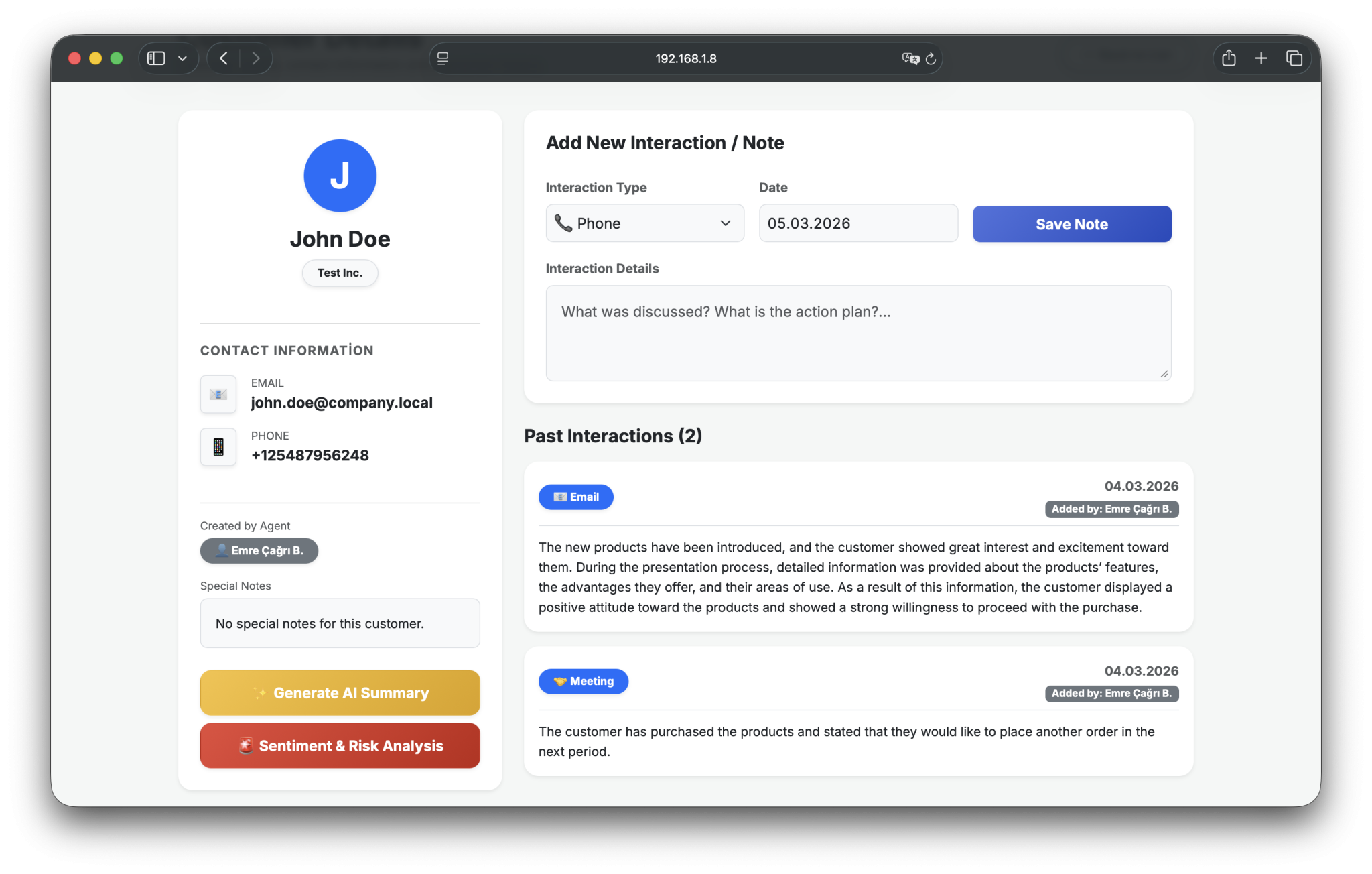The height and width of the screenshot is (874, 1372).
Task: Run Sentiment & Risk Analysis
Action: [340, 745]
